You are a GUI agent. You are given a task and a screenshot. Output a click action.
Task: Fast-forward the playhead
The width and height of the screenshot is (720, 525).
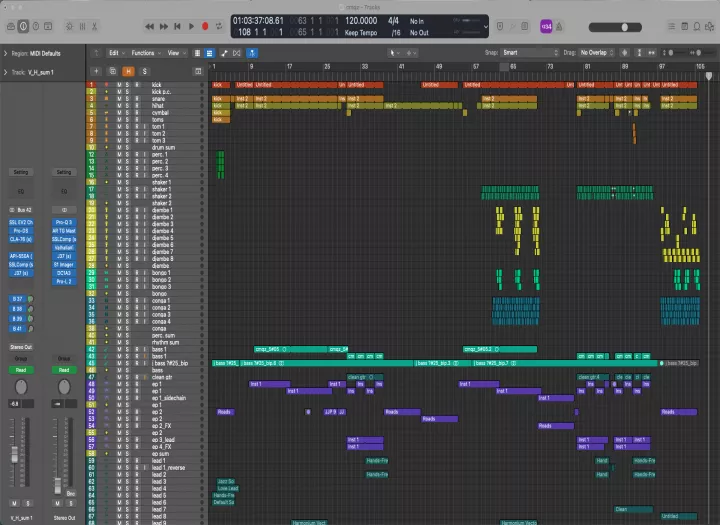(x=163, y=27)
